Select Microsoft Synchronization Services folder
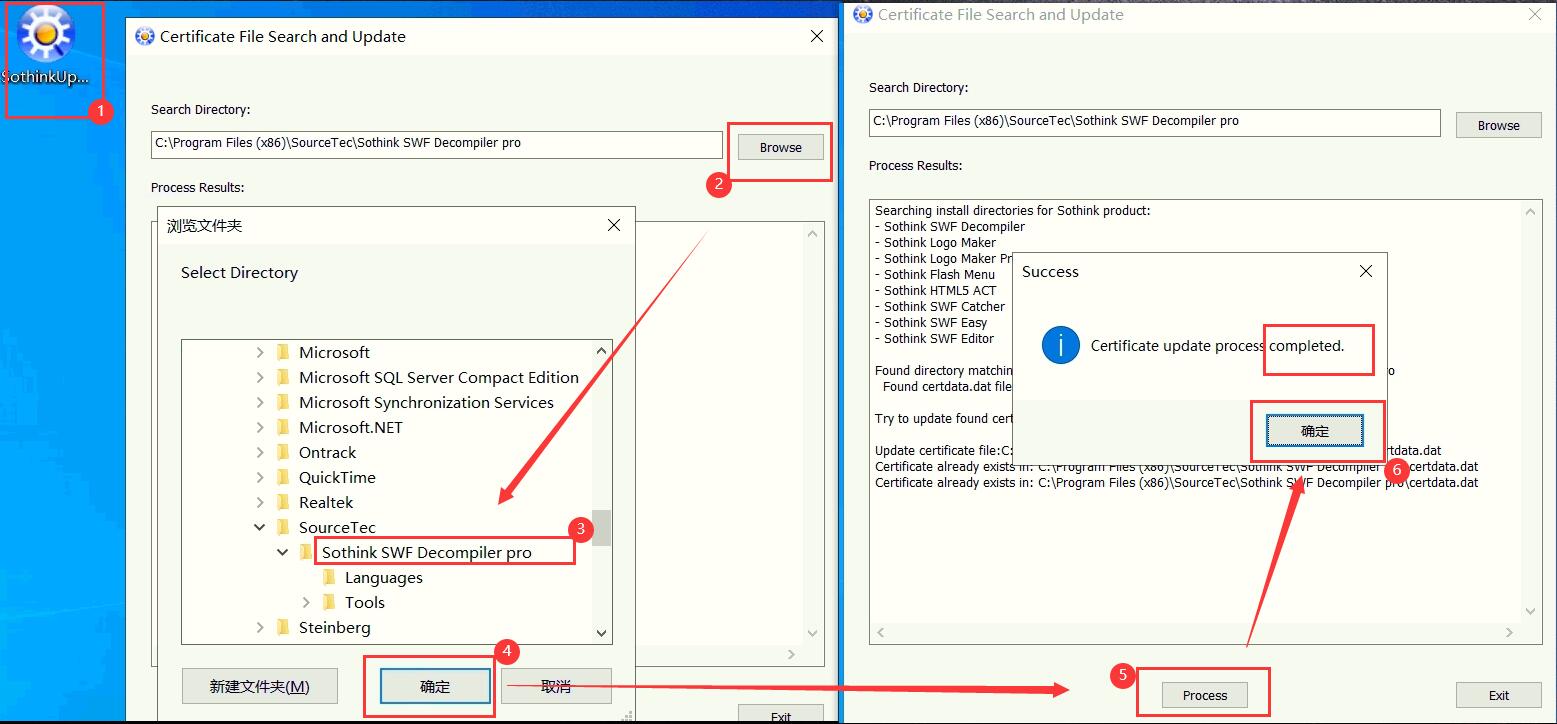Screen dimensions: 1557x724 pyautogui.click(x=426, y=402)
